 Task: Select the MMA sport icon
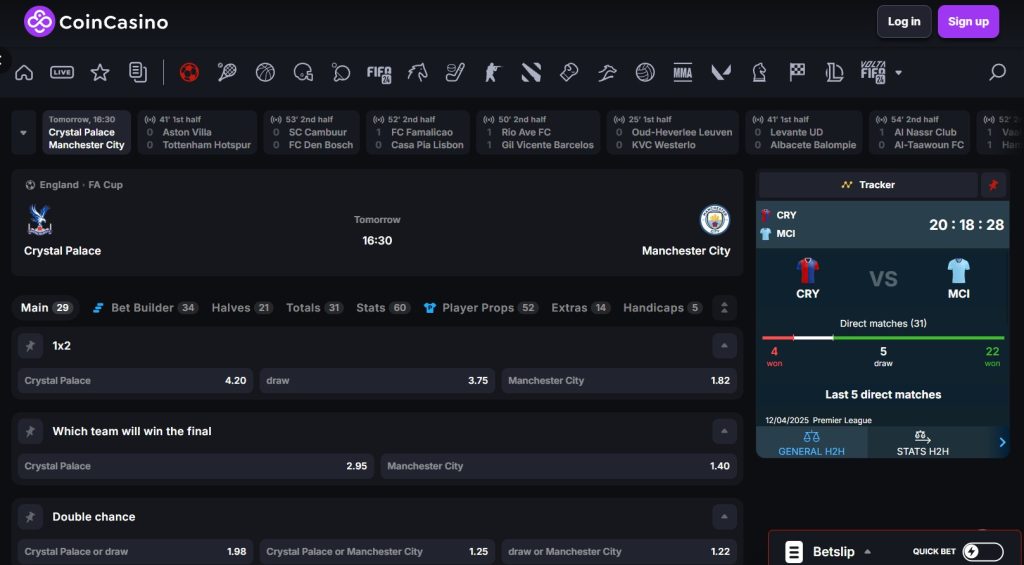pos(682,73)
